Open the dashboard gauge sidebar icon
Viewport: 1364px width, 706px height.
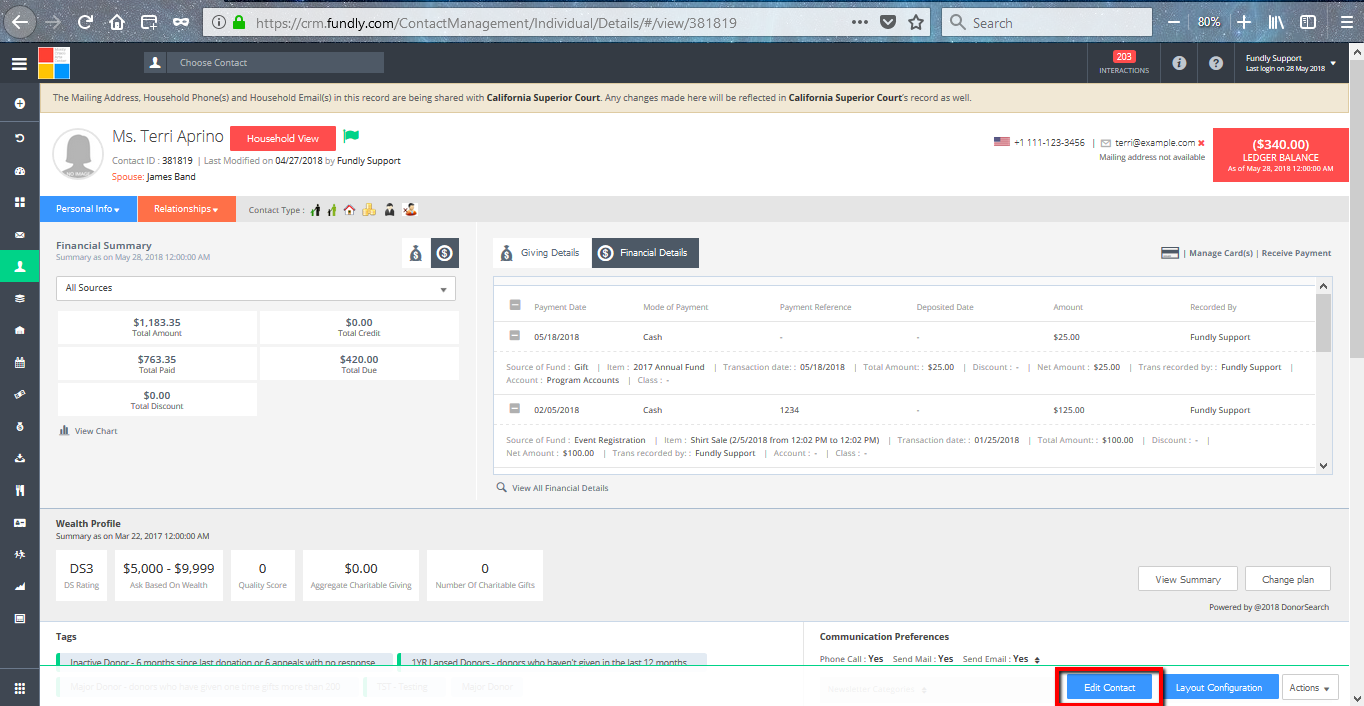point(19,170)
